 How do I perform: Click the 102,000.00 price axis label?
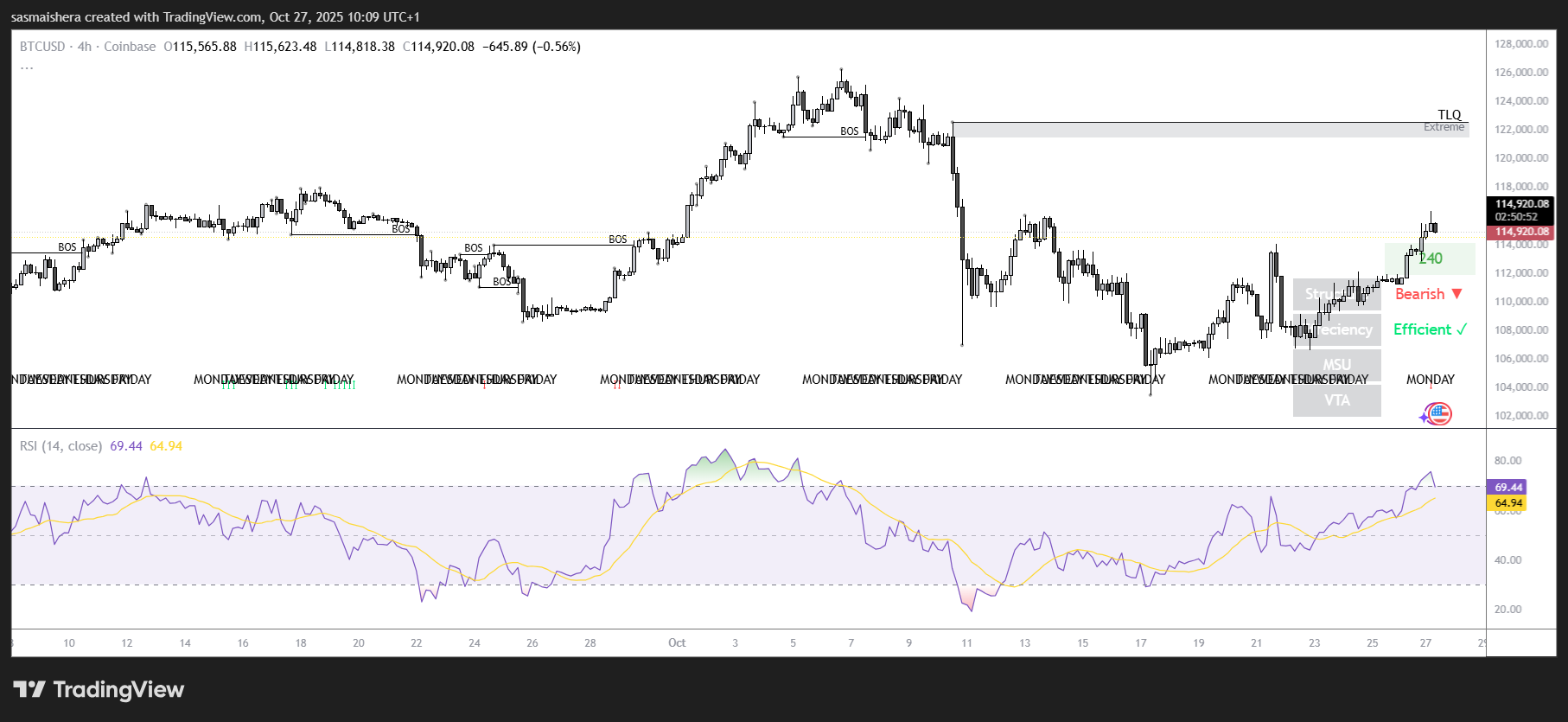click(1521, 416)
